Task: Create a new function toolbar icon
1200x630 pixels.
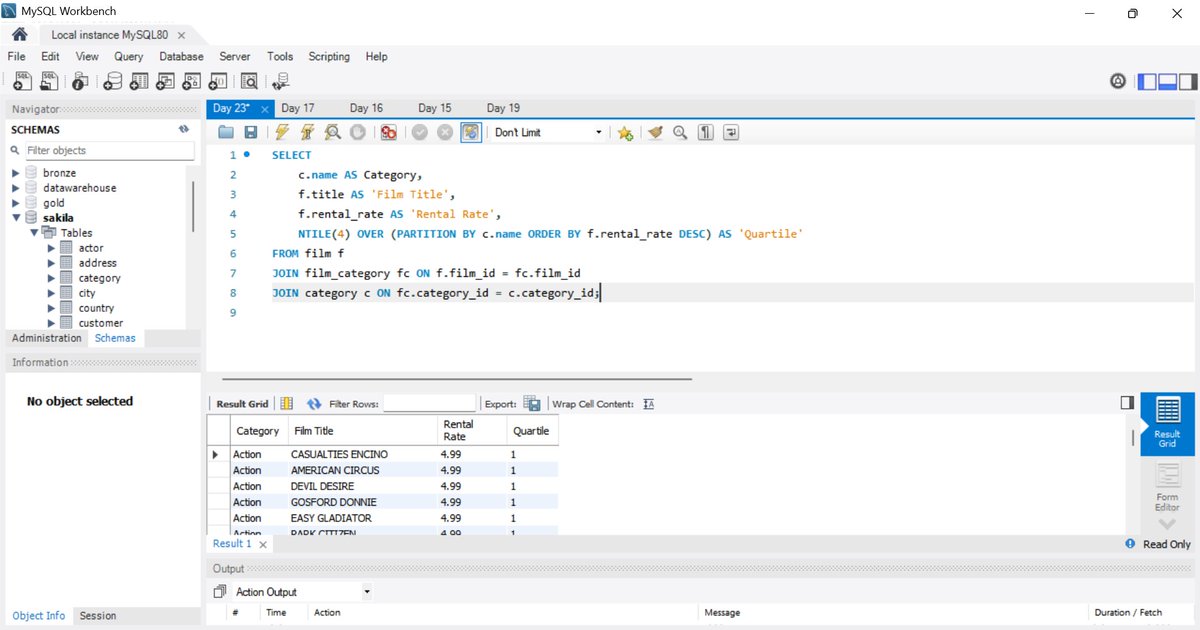Action: 218,81
